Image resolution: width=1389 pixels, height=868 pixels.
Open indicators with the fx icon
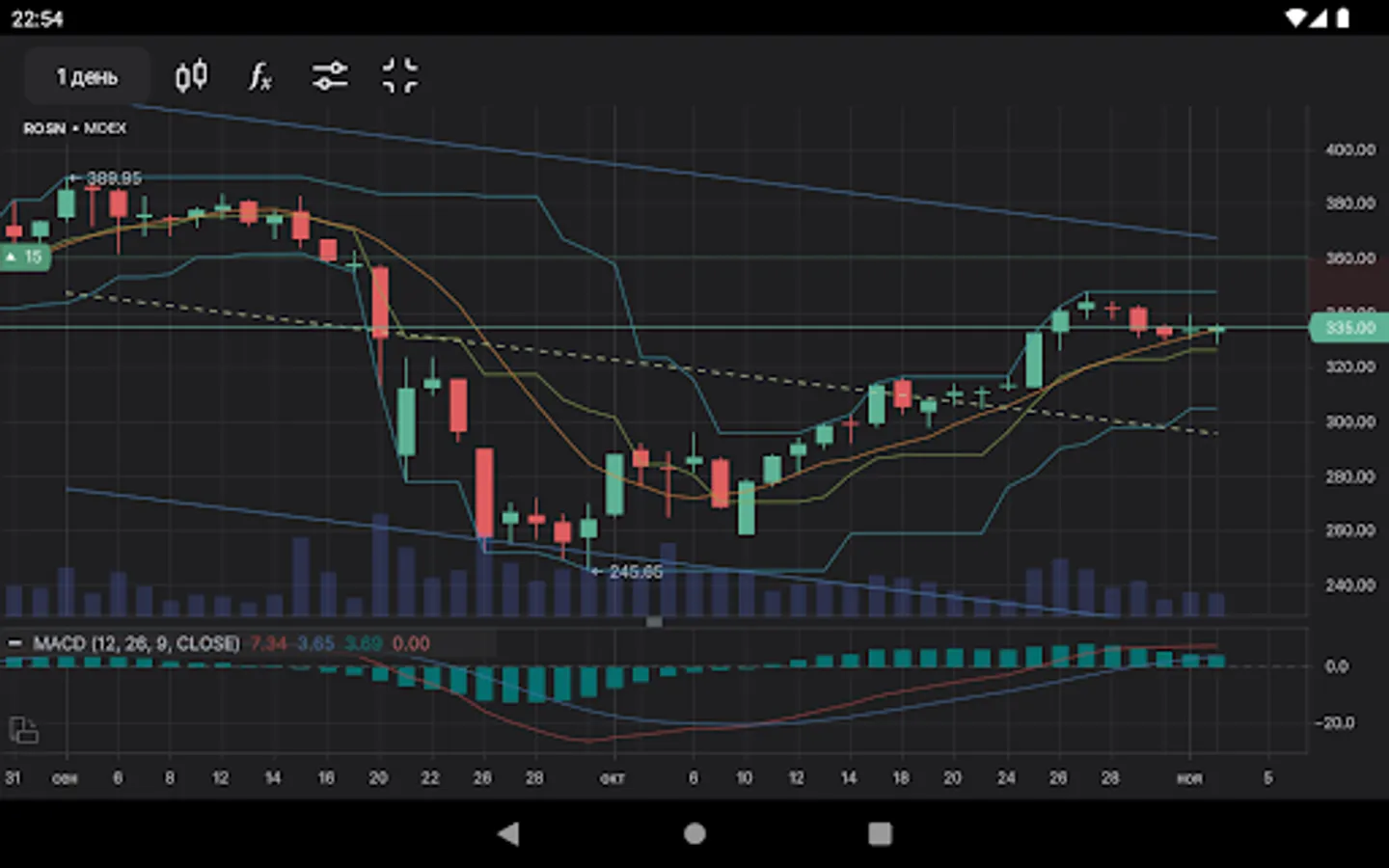click(259, 76)
